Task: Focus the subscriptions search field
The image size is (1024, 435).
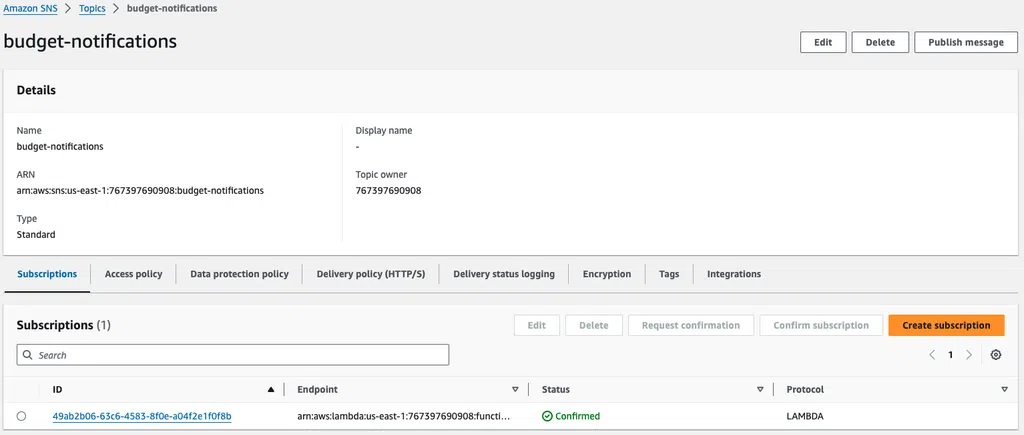Action: click(x=233, y=355)
